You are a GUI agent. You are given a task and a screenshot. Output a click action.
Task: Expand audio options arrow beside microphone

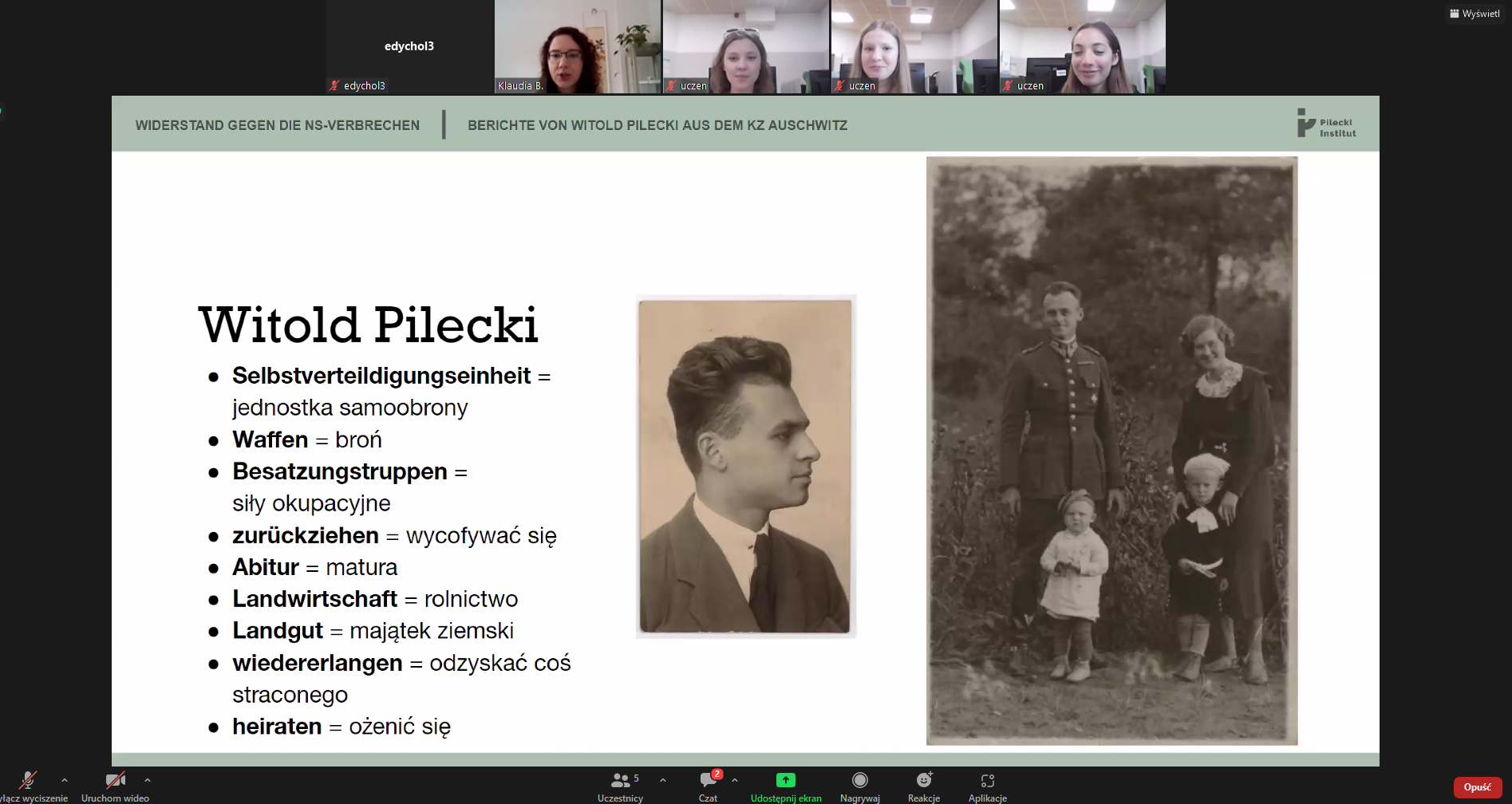(x=65, y=780)
